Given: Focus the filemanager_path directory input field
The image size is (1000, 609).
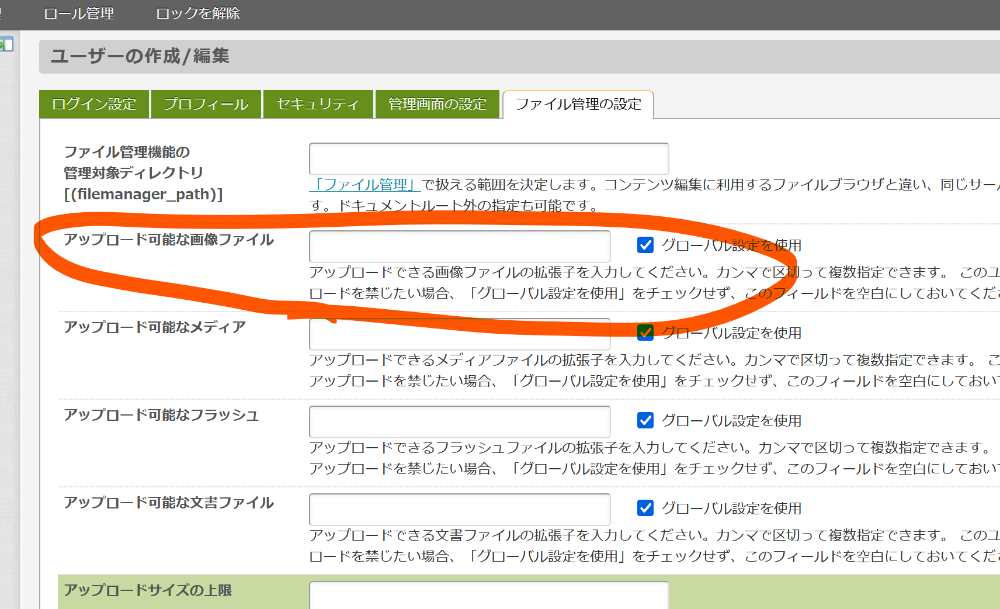Looking at the screenshot, I should [x=488, y=159].
